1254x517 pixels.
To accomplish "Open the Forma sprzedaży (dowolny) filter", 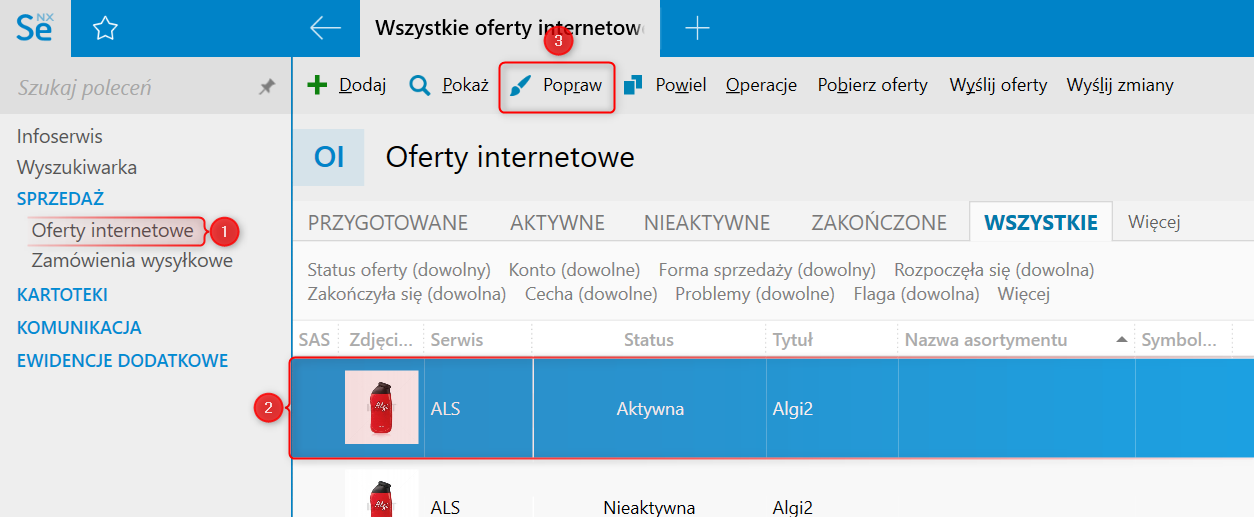I will [767, 270].
